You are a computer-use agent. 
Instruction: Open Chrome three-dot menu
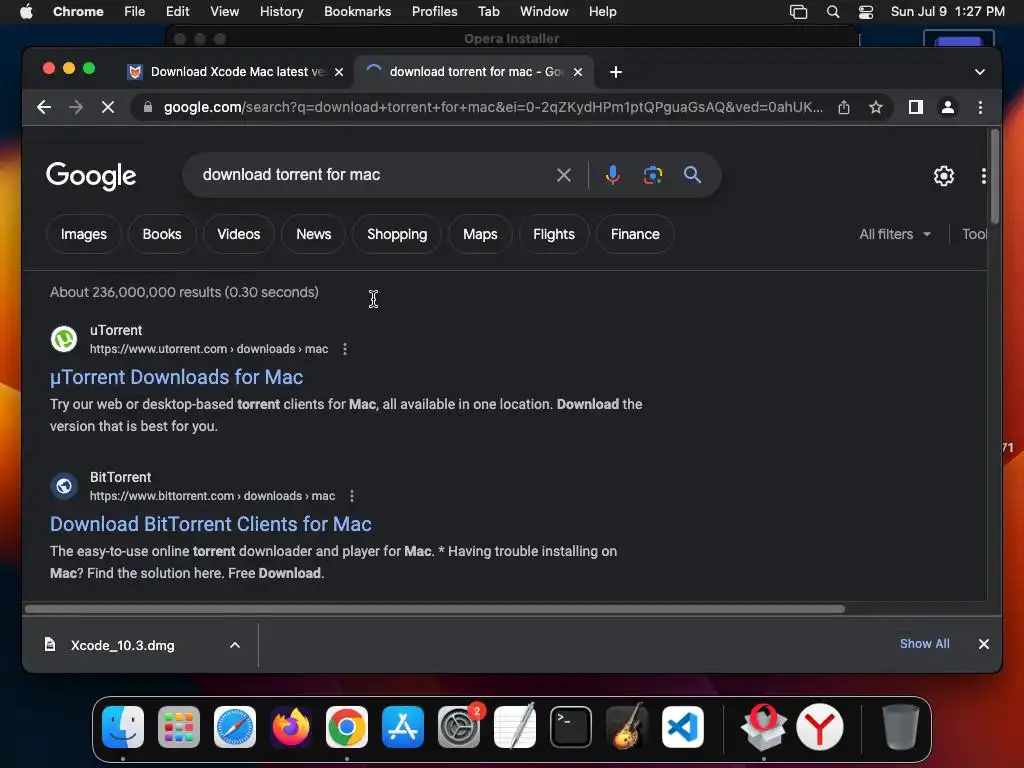tap(980, 107)
